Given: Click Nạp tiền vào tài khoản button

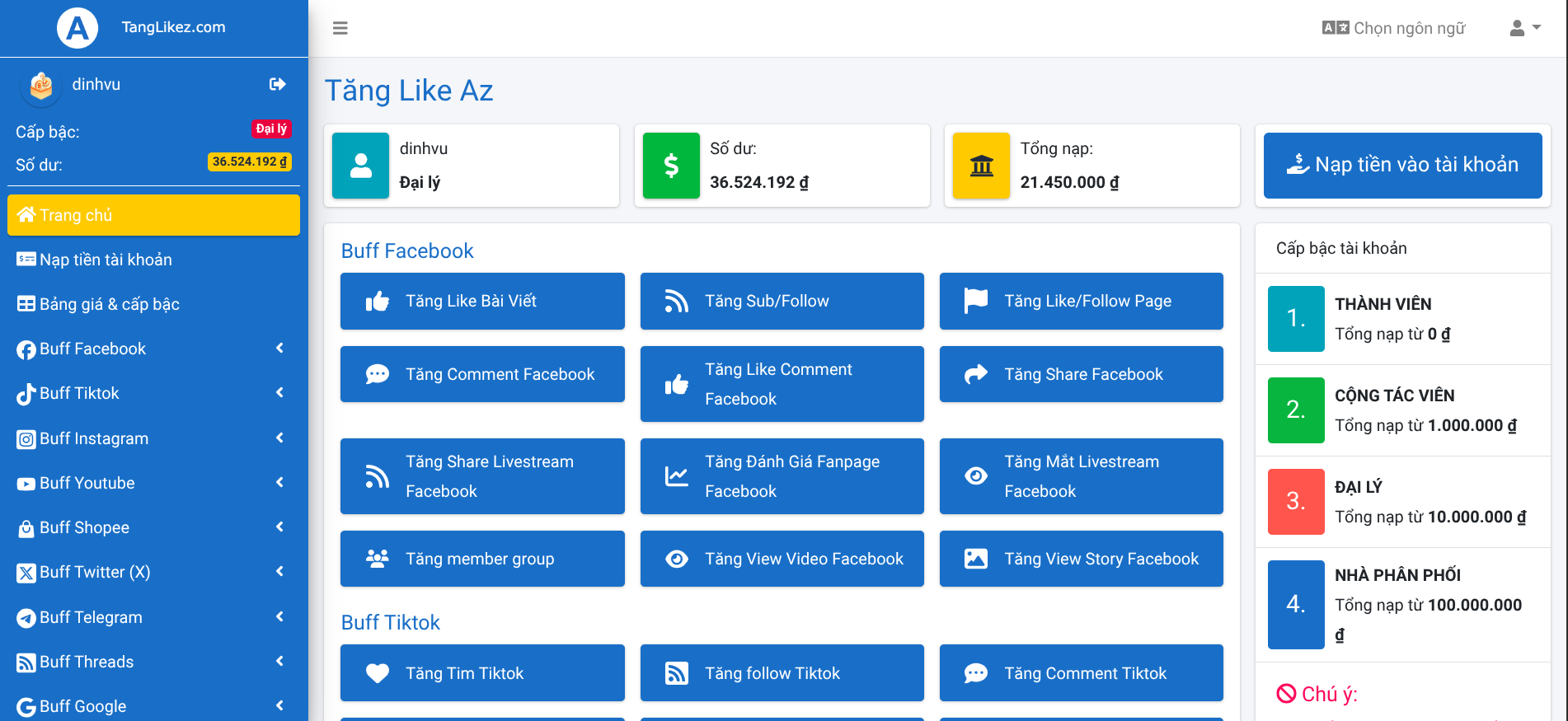Looking at the screenshot, I should [1402, 165].
